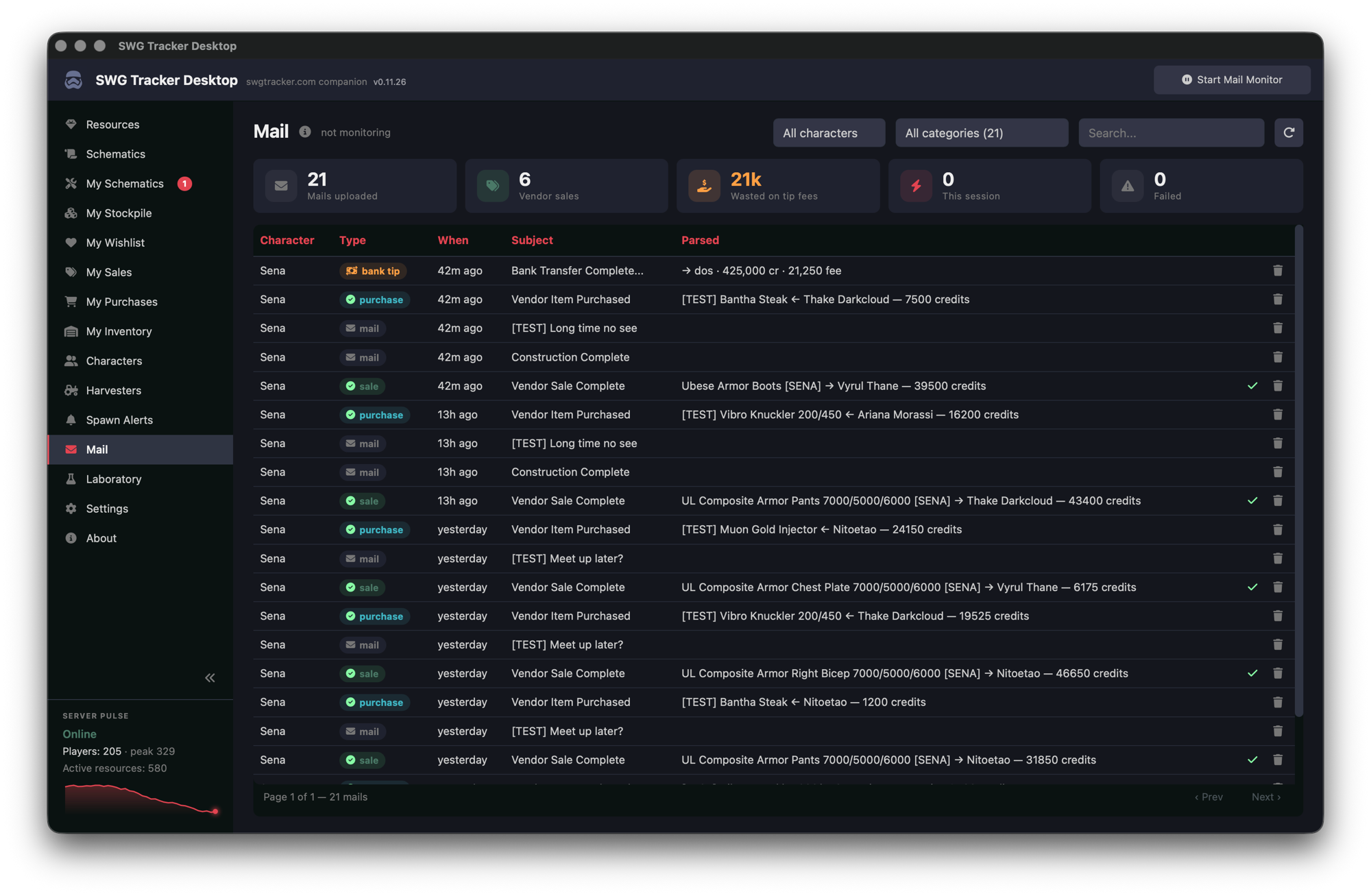1371x896 pixels.
Task: Click the Vendor sales tag icon
Action: pos(492,186)
